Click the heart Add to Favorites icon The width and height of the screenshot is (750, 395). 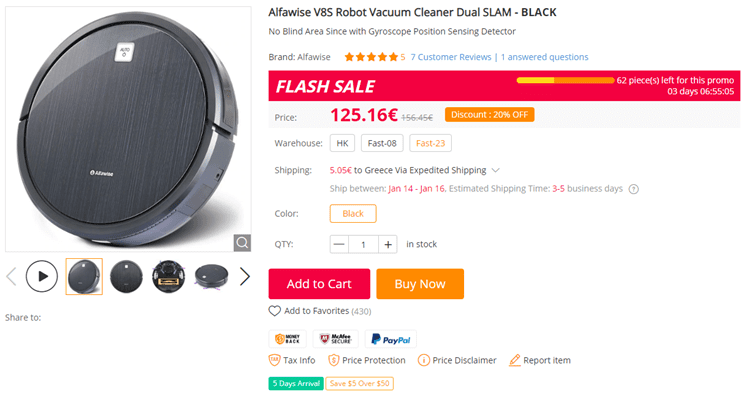pyautogui.click(x=275, y=311)
